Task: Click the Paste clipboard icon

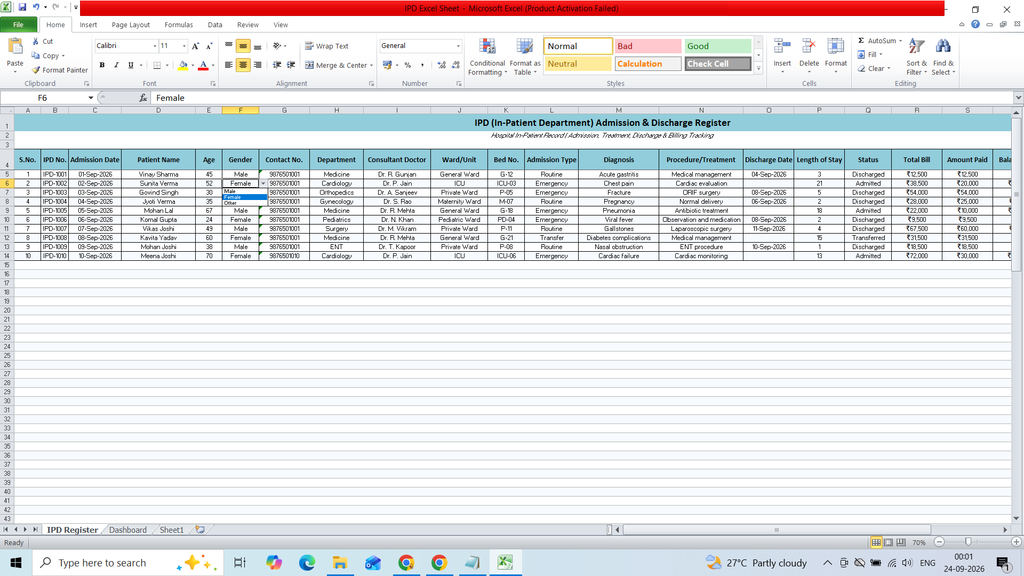Action: [x=14, y=47]
